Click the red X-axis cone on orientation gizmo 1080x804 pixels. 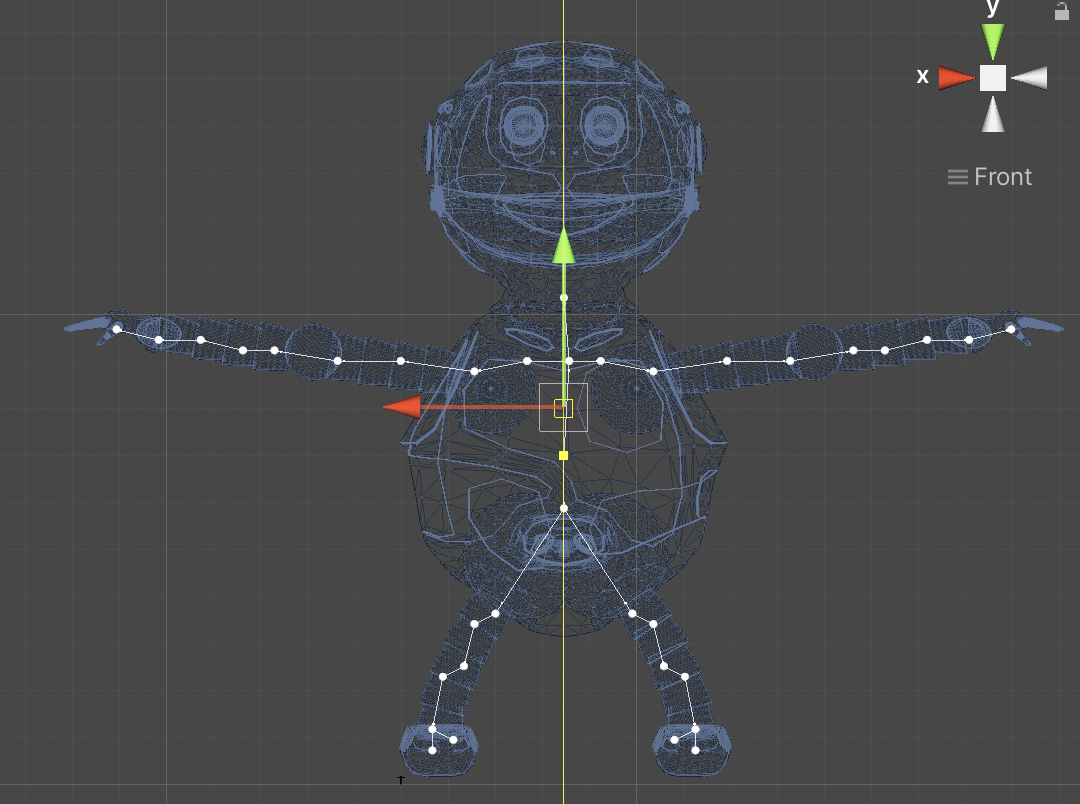(x=957, y=78)
